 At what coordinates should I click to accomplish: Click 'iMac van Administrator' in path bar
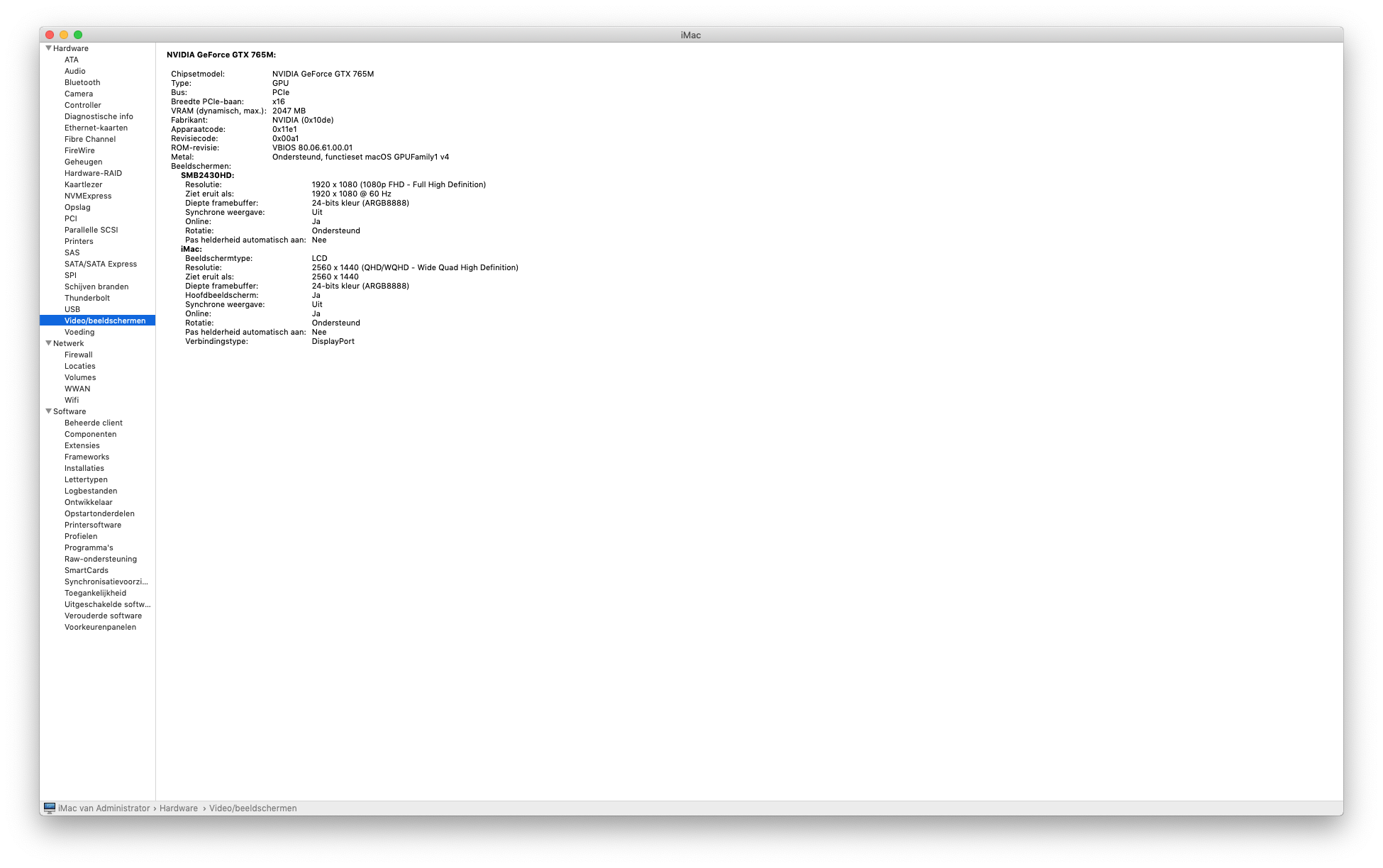pyautogui.click(x=104, y=808)
